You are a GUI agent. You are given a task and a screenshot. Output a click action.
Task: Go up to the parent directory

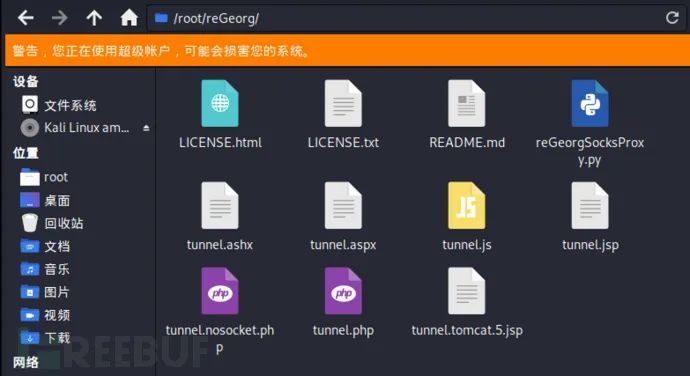(94, 18)
